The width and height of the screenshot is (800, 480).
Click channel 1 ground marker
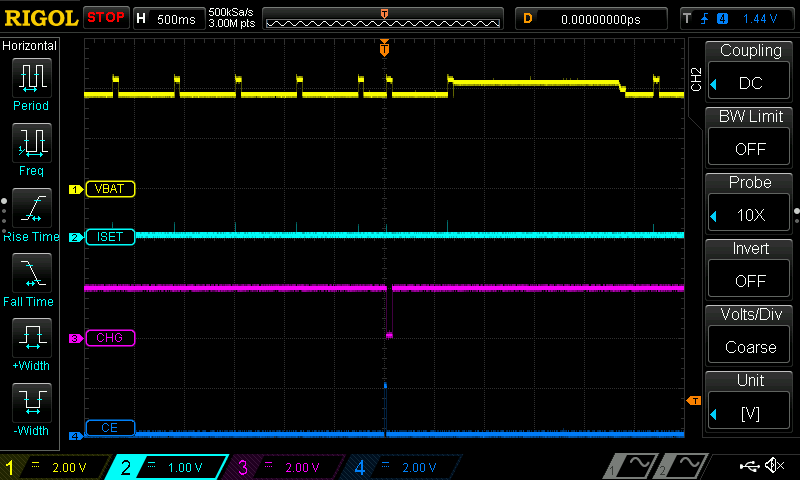coord(76,189)
